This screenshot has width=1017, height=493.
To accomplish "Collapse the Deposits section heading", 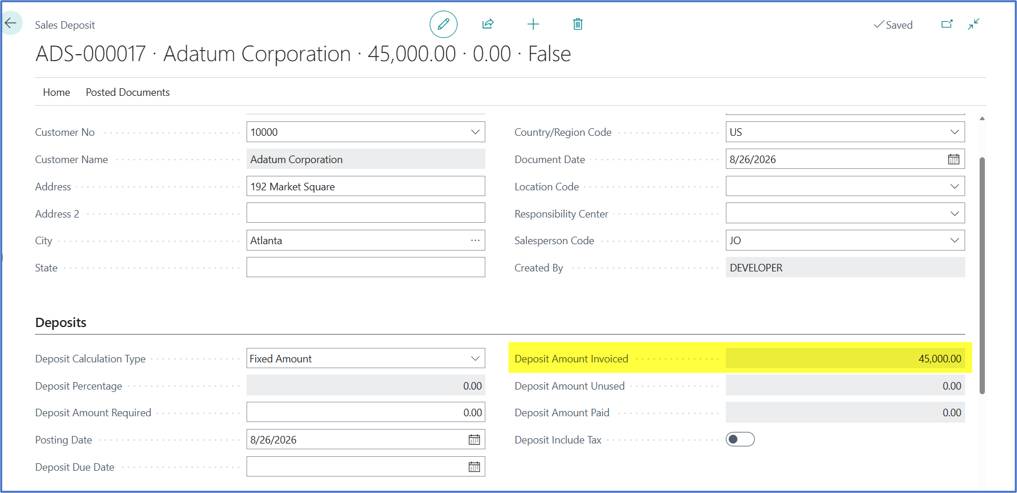I will click(61, 322).
